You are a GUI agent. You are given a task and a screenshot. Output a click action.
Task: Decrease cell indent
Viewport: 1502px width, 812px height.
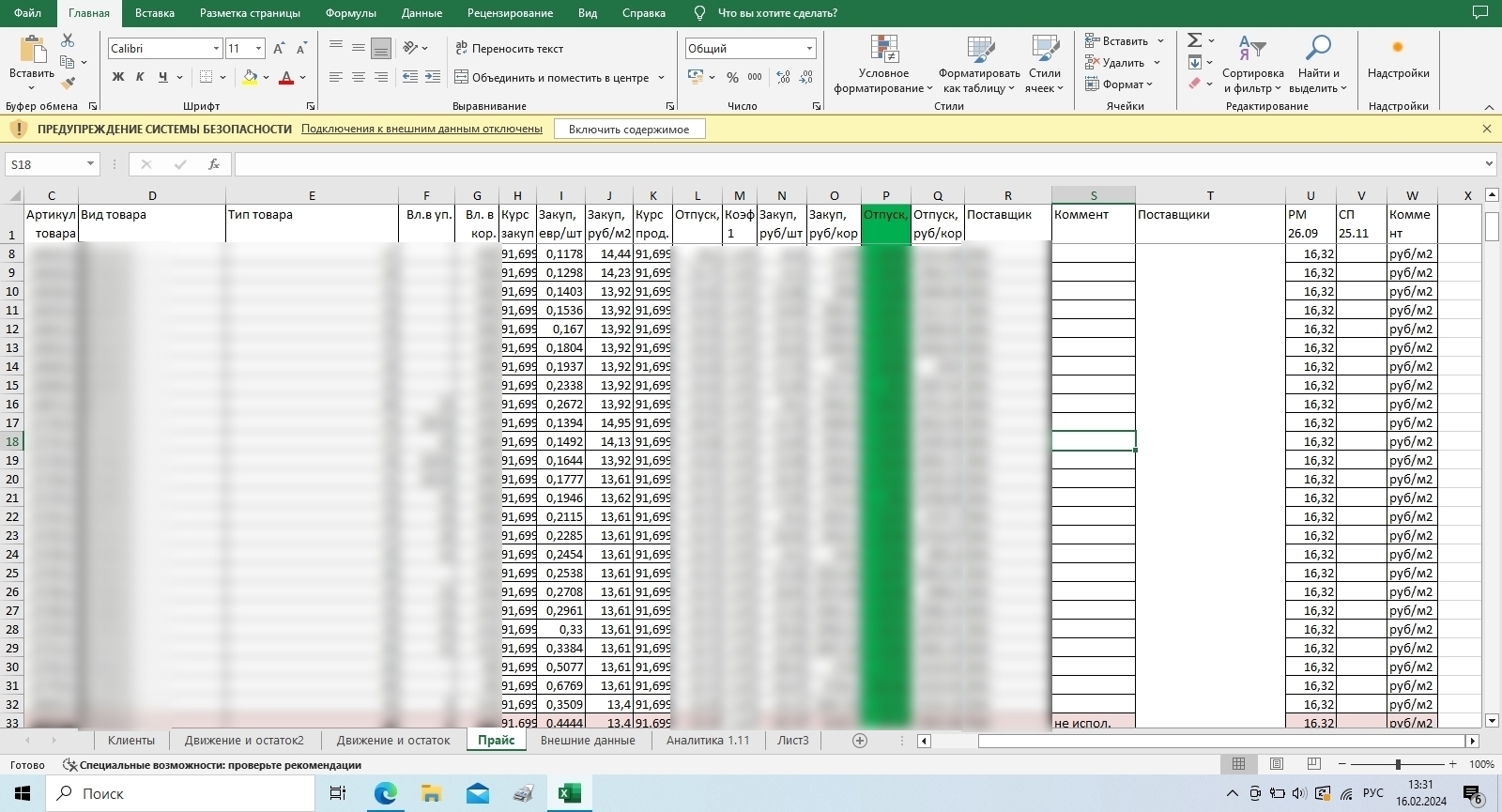(x=410, y=77)
